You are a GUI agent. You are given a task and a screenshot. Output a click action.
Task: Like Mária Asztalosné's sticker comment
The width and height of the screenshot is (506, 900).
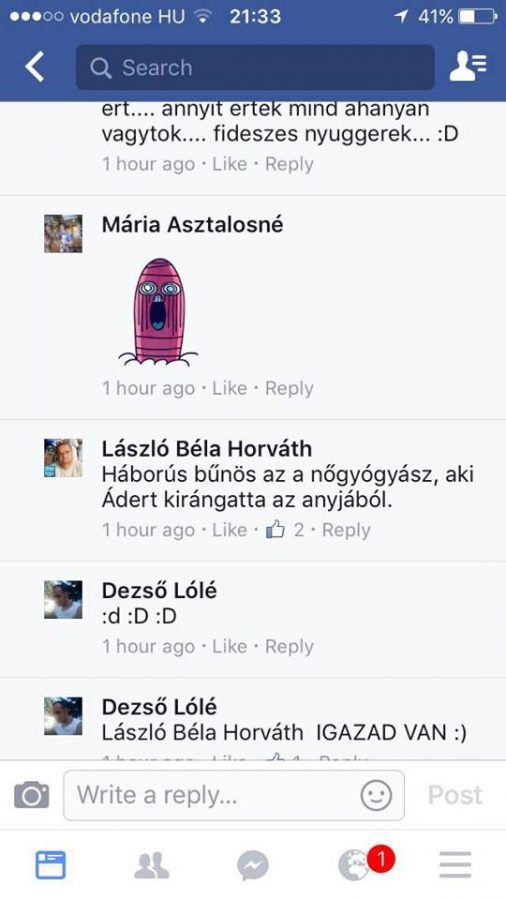[229, 389]
